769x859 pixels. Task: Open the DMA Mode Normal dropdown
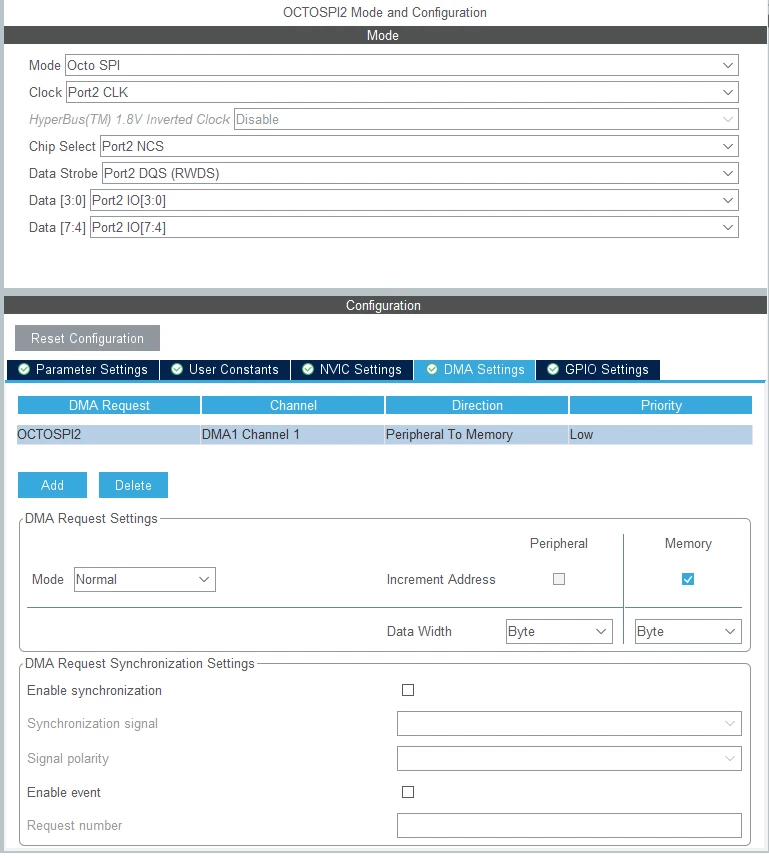click(x=145, y=580)
